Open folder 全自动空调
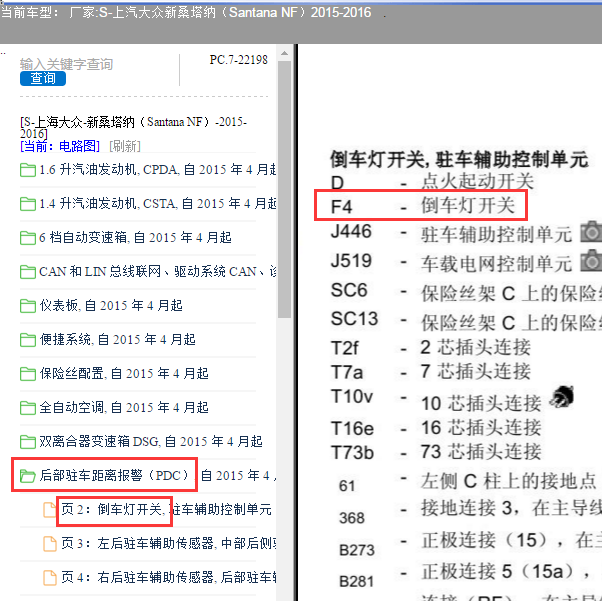 [124, 407]
